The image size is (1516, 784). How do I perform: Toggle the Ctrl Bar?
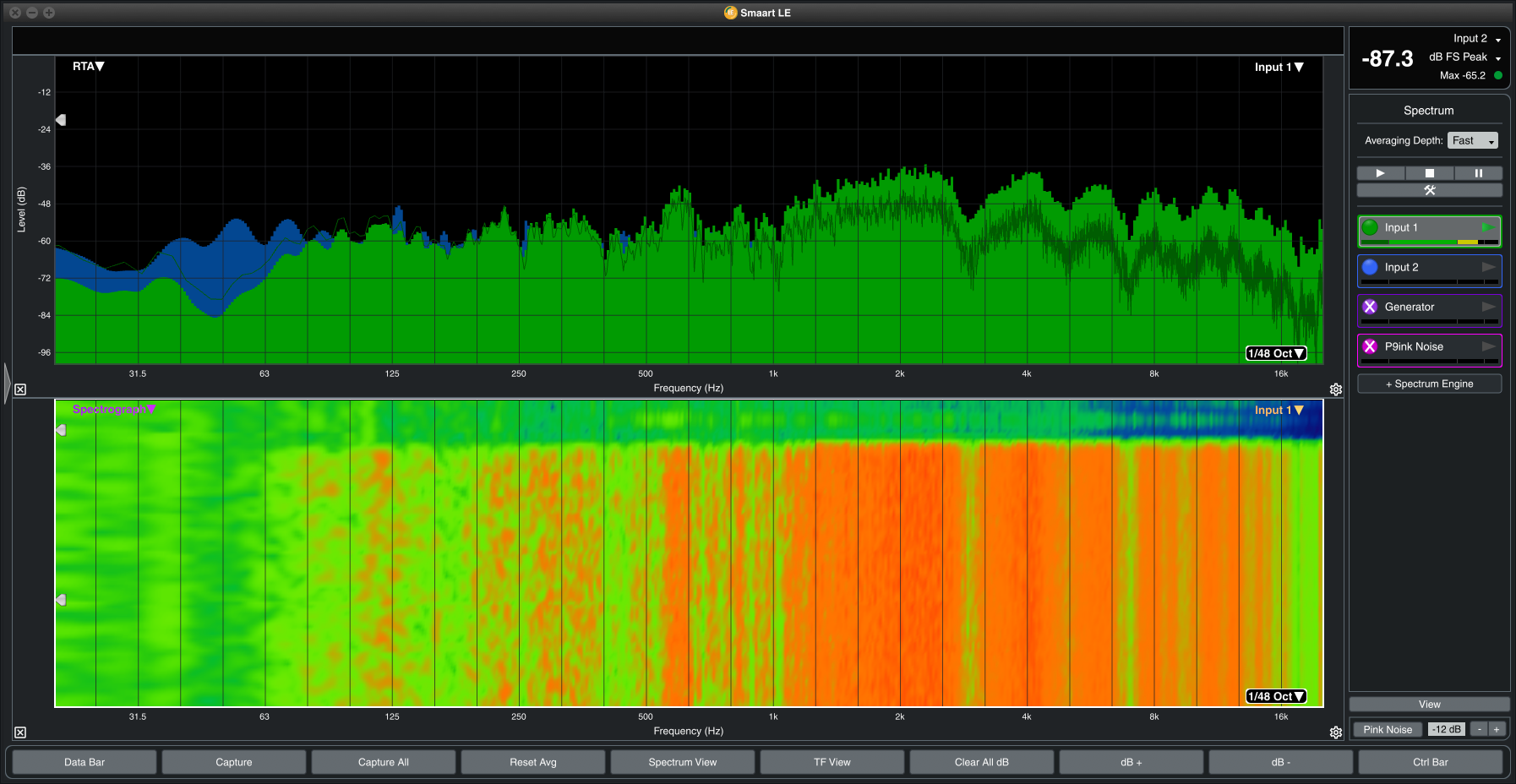point(1431,762)
